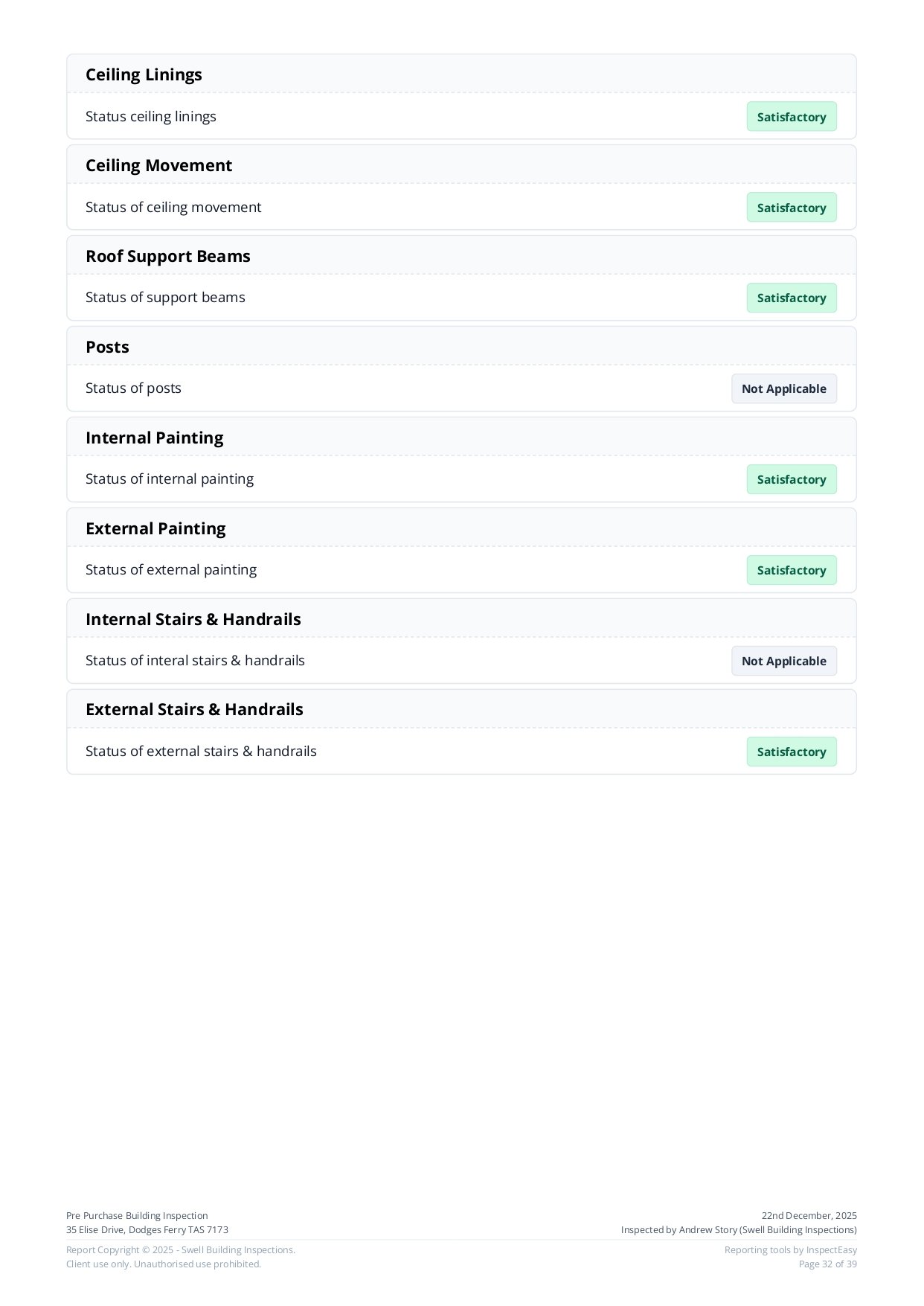Click Not Applicable badge for internal stairs
This screenshot has width=924, height=1306.
point(783,661)
